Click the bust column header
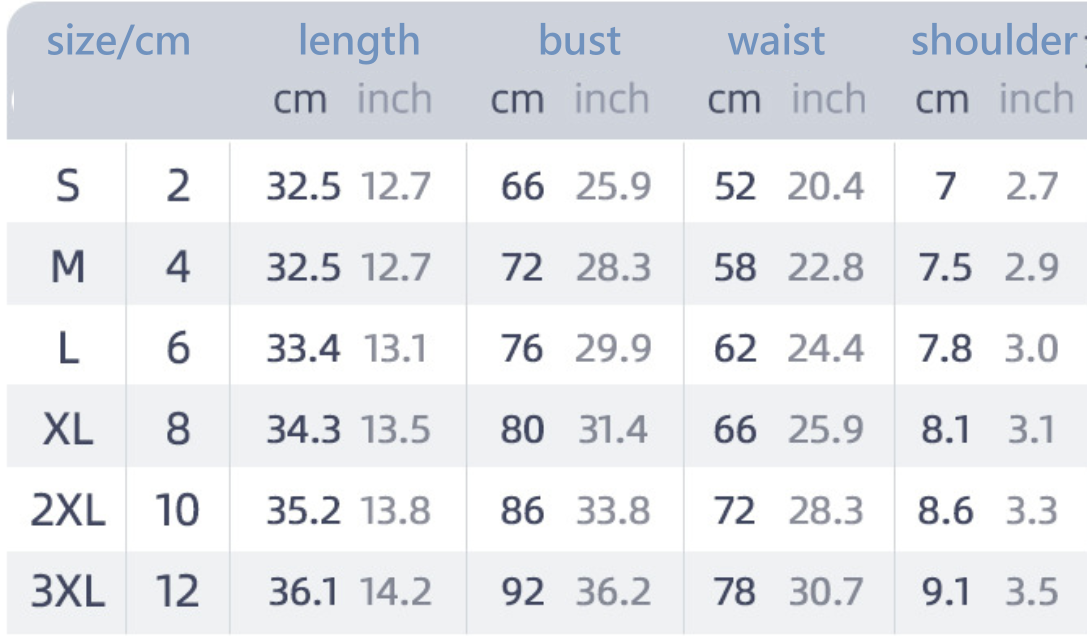The height and width of the screenshot is (636, 1087). pos(580,40)
